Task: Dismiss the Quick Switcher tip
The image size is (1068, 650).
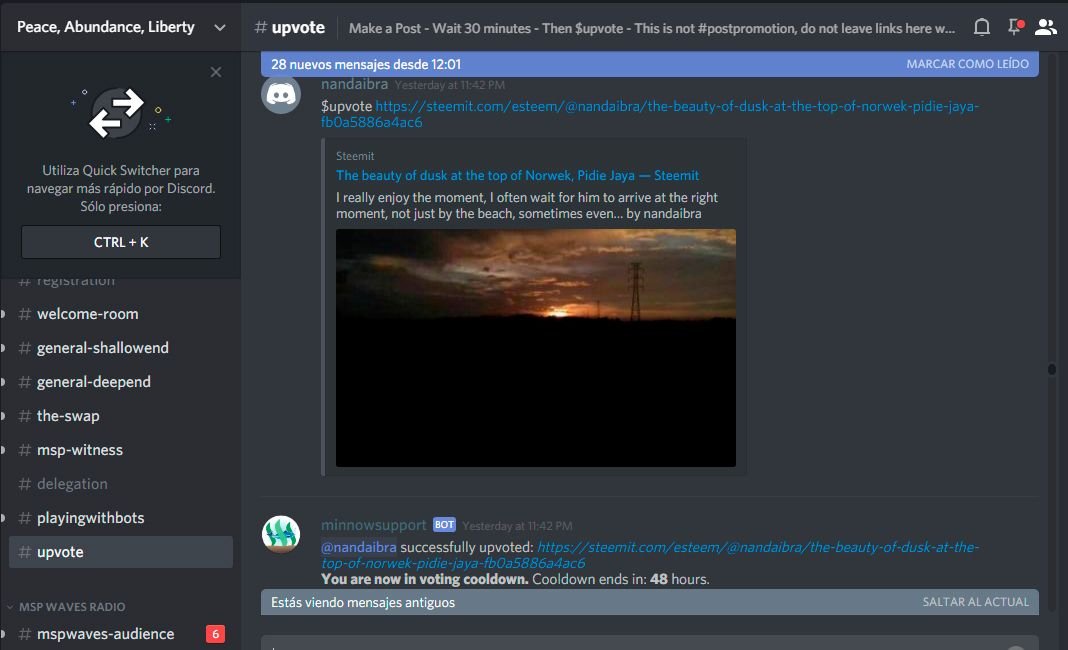Action: 216,72
